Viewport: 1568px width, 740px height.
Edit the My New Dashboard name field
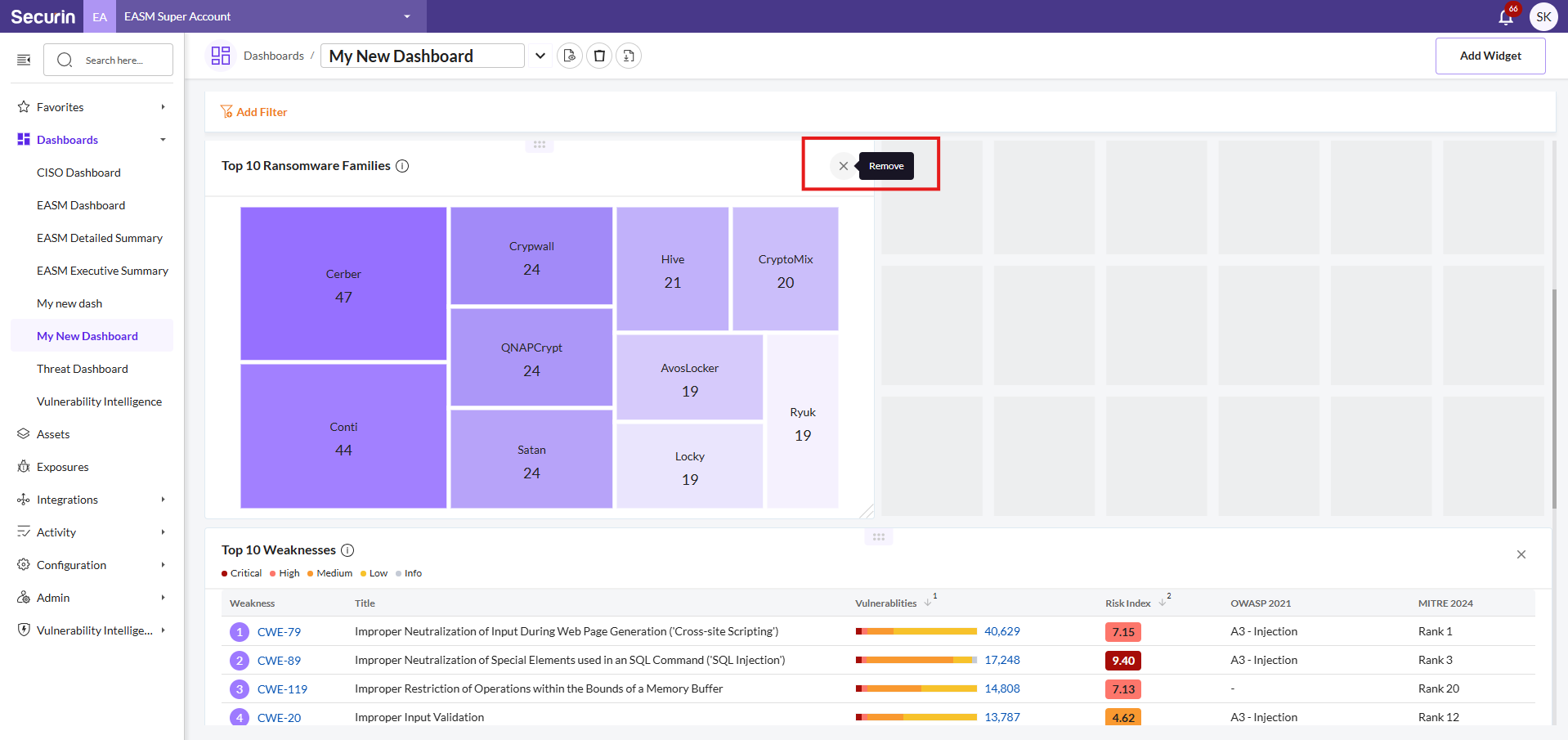pos(423,56)
